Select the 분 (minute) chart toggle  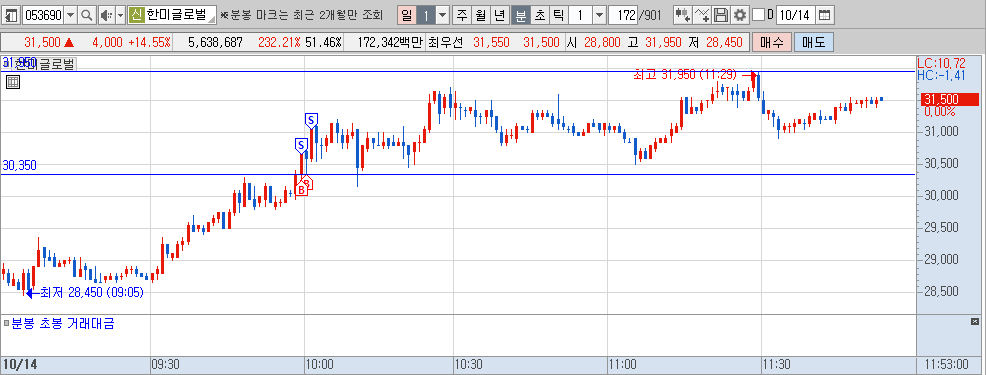[521, 14]
